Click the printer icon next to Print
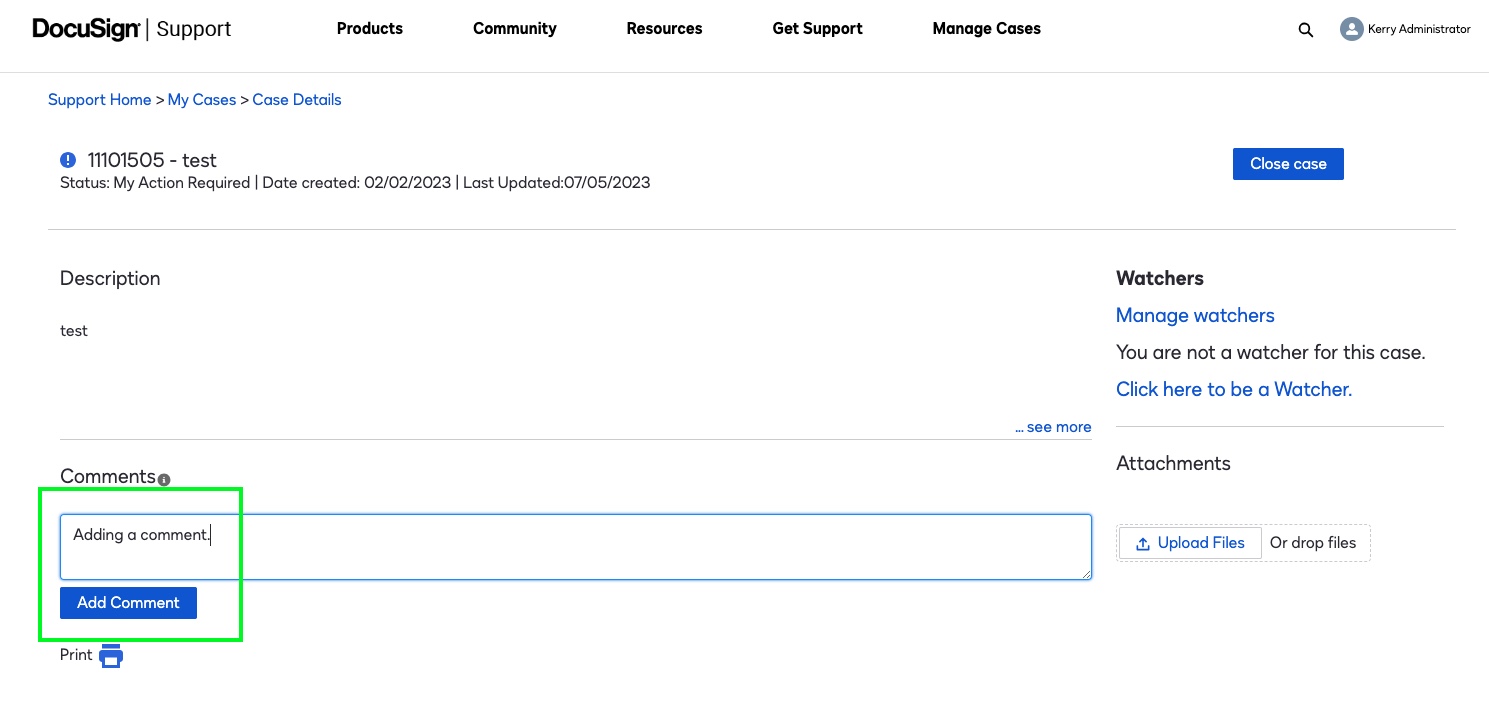The width and height of the screenshot is (1489, 705). tap(111, 655)
